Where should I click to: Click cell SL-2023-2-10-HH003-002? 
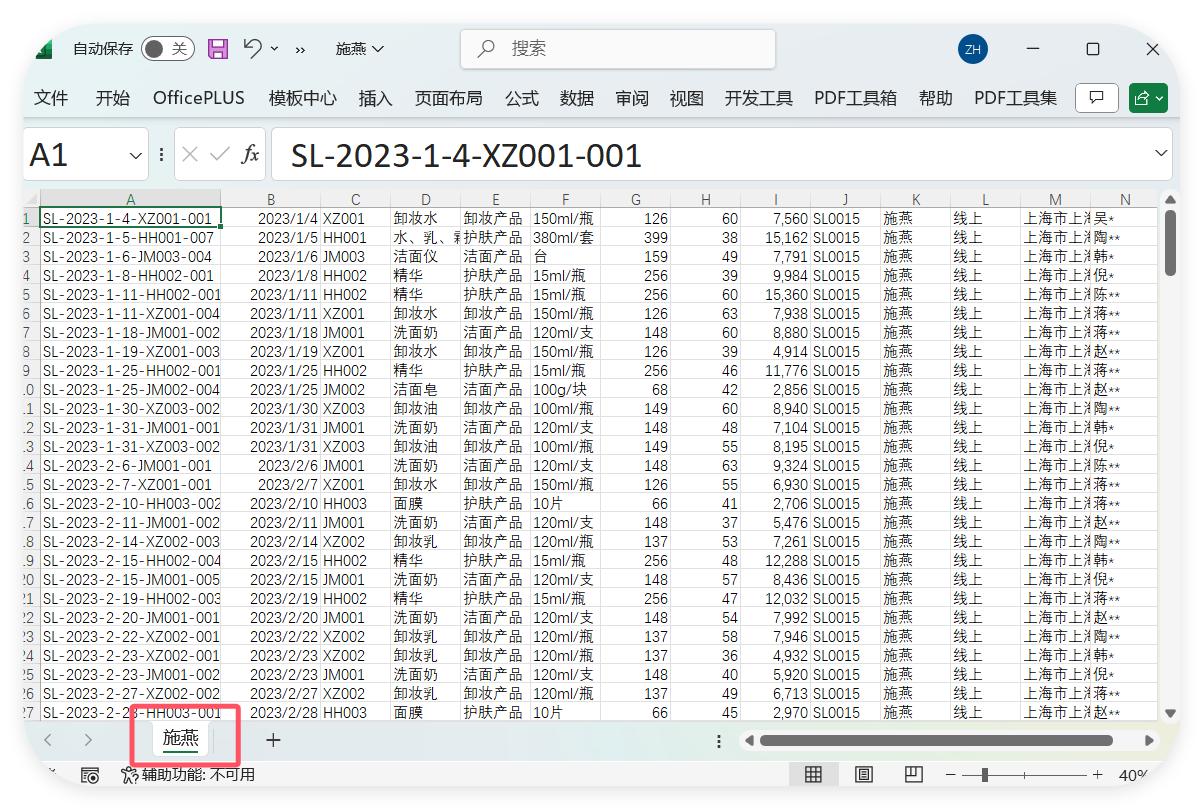click(131, 504)
